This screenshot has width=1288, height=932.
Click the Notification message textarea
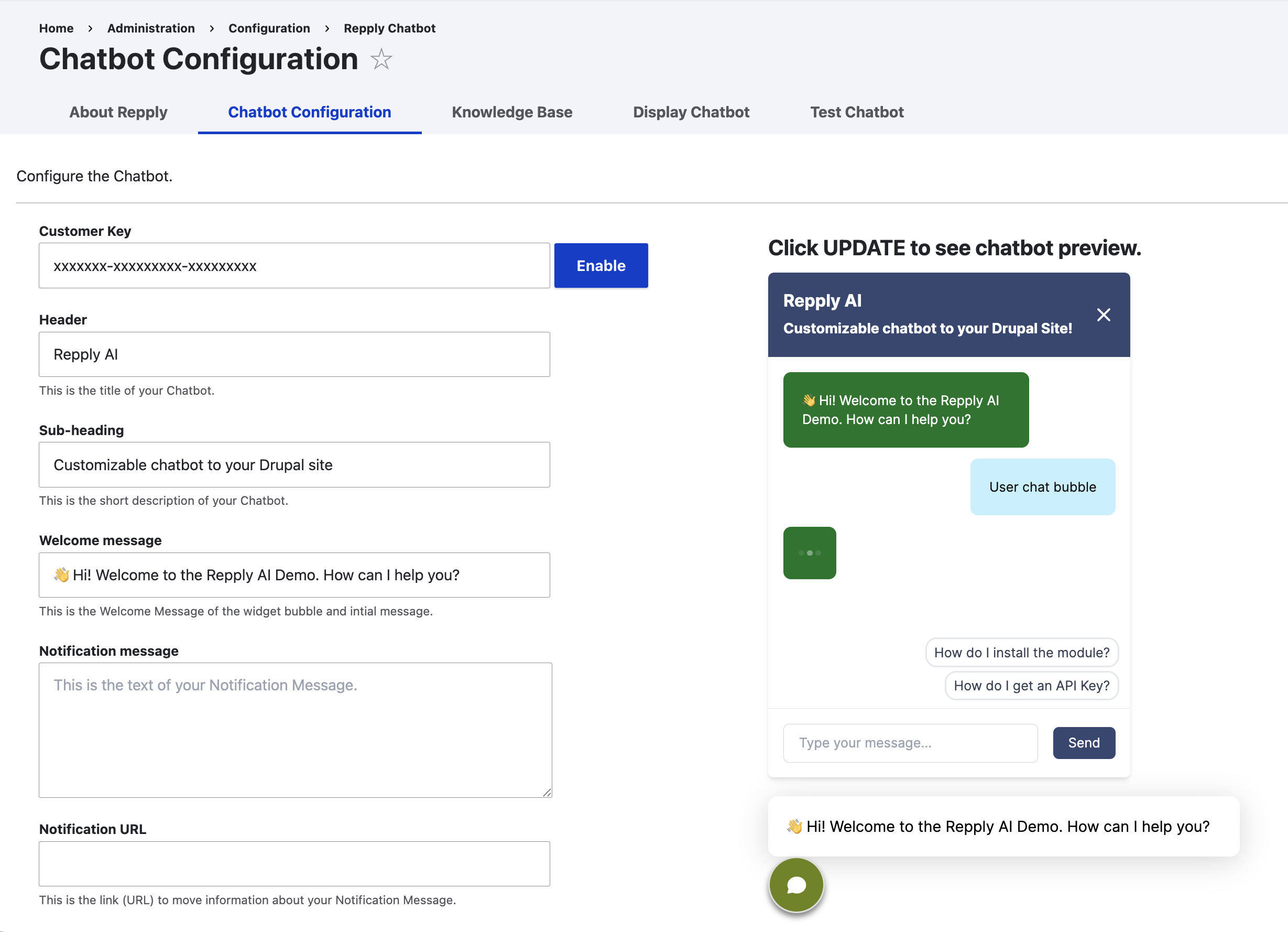click(x=296, y=730)
